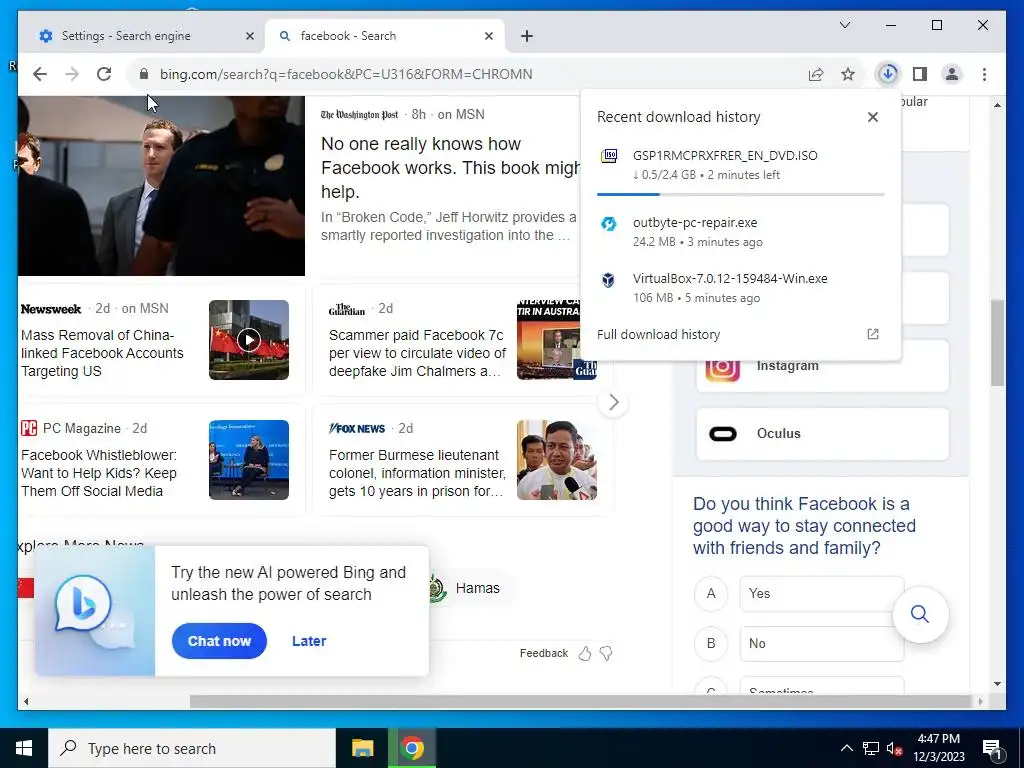
Task: Share this page via share icon
Action: click(816, 74)
